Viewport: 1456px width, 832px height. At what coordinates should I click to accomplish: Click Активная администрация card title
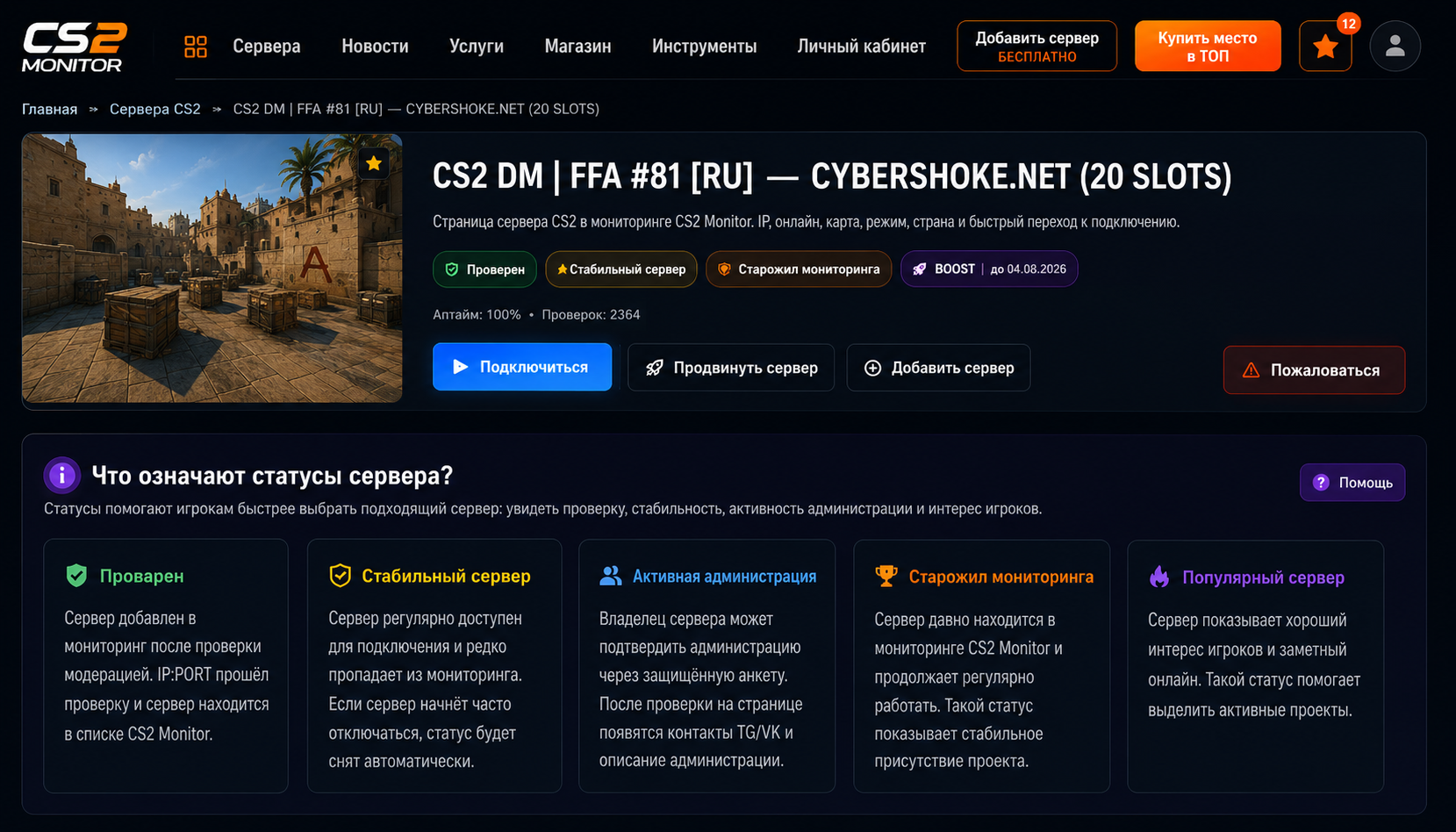point(724,577)
